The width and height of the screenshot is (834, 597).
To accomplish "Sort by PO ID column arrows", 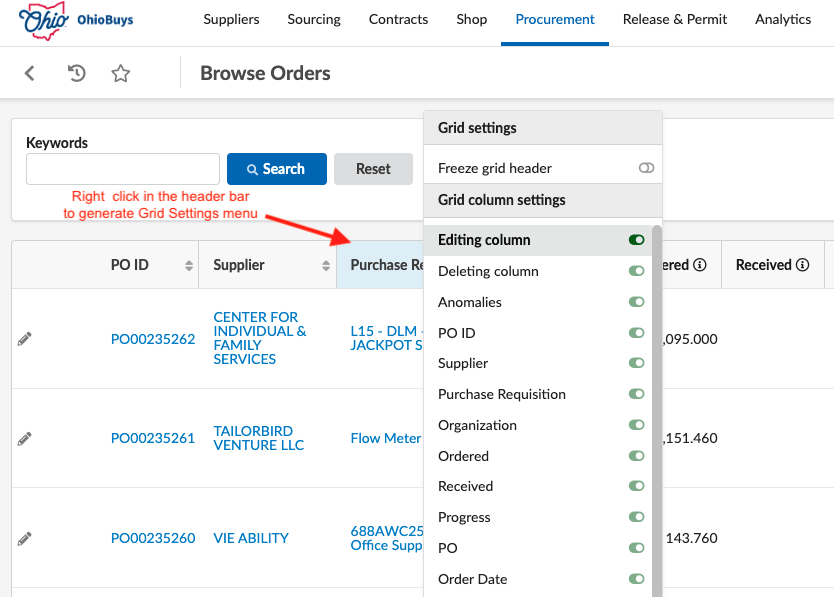I will point(189,266).
